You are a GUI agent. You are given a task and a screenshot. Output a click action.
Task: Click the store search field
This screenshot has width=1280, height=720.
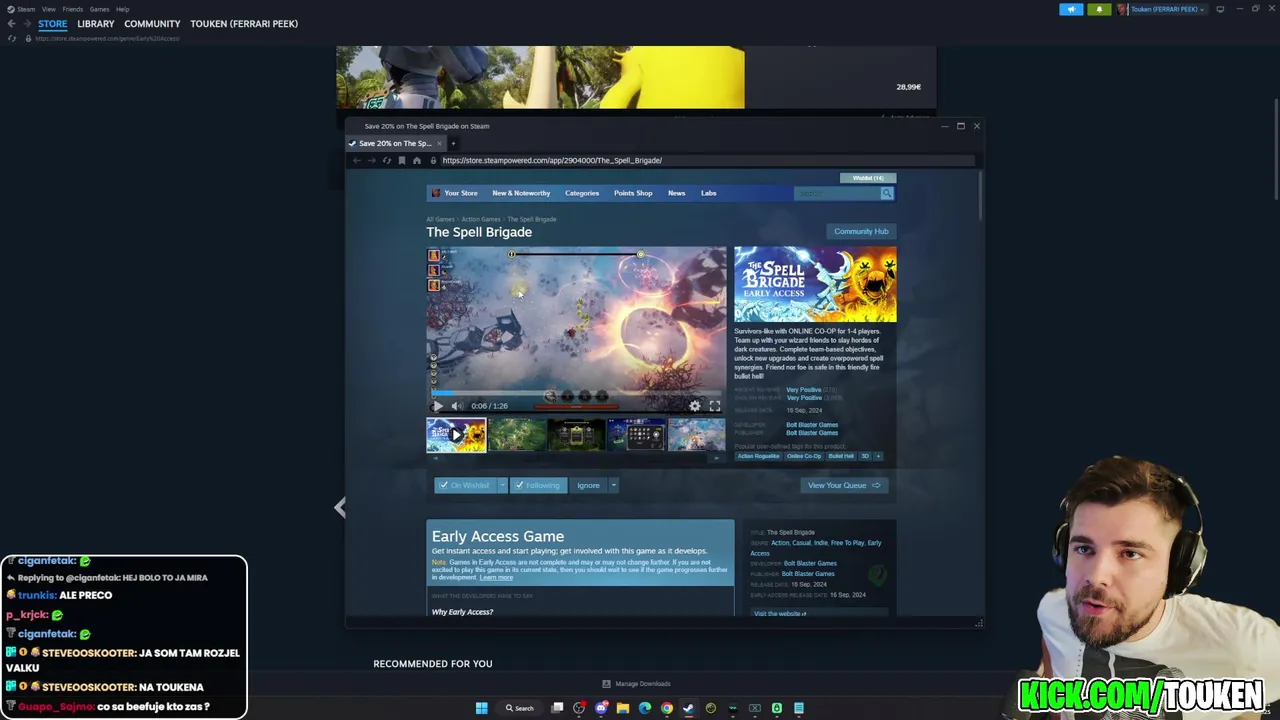[837, 193]
